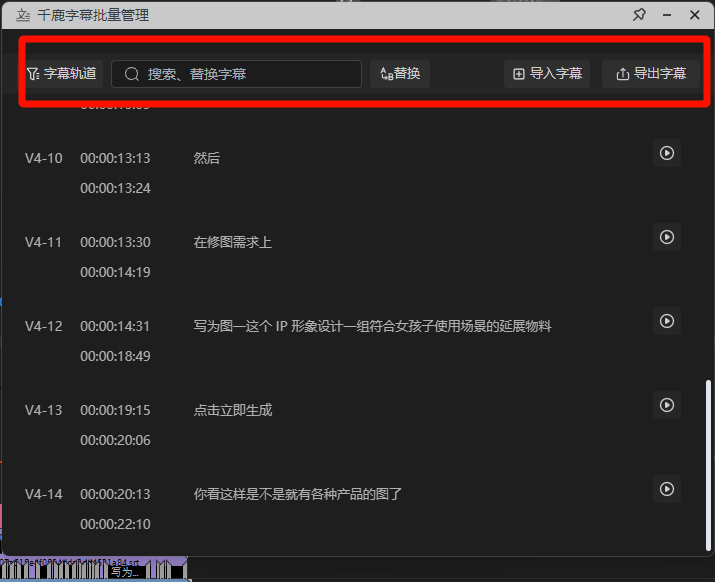Click the subtitle list vertical scrollbar

tap(708, 465)
